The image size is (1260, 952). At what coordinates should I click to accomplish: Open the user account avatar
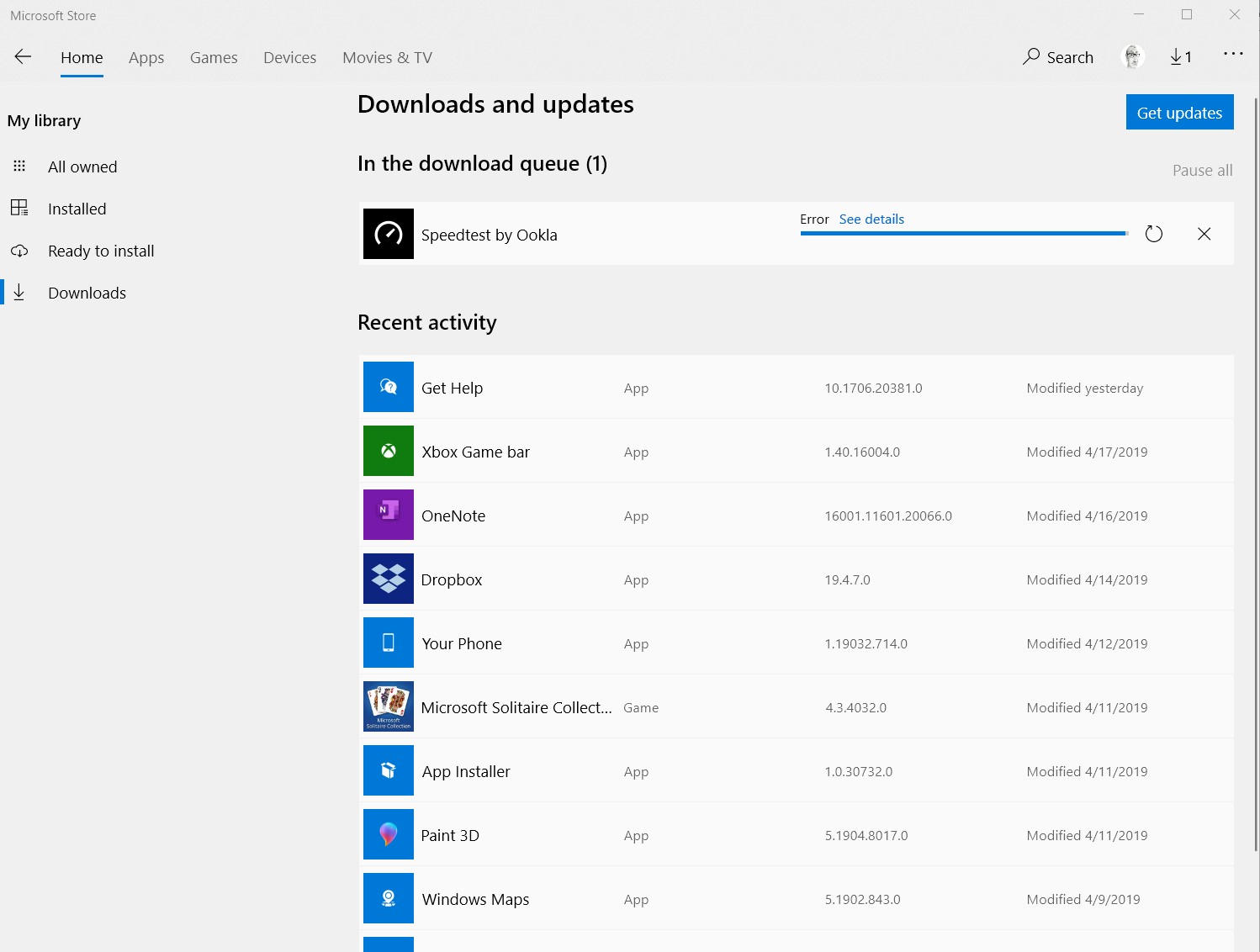coord(1133,56)
